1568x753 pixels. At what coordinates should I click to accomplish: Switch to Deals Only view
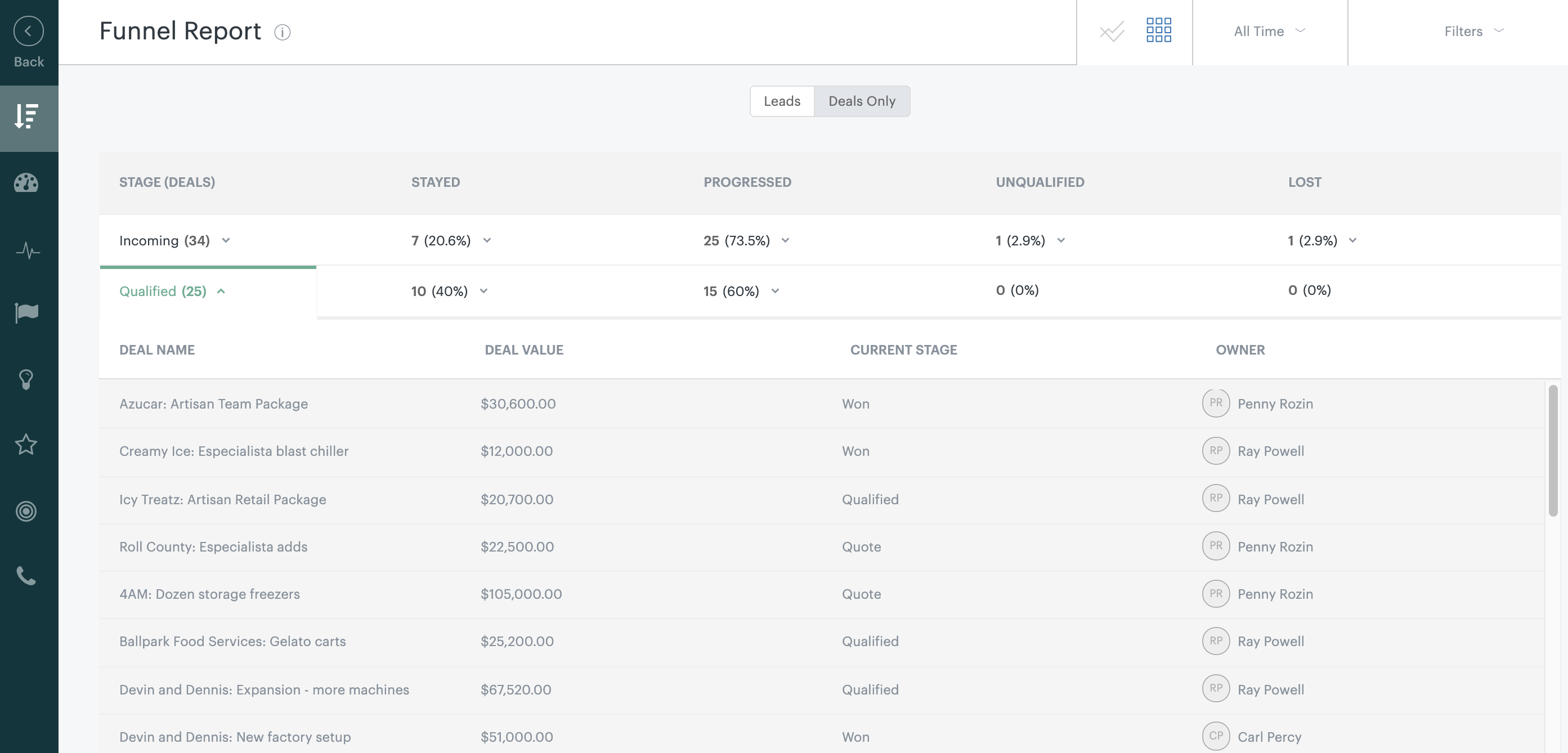[861, 100]
